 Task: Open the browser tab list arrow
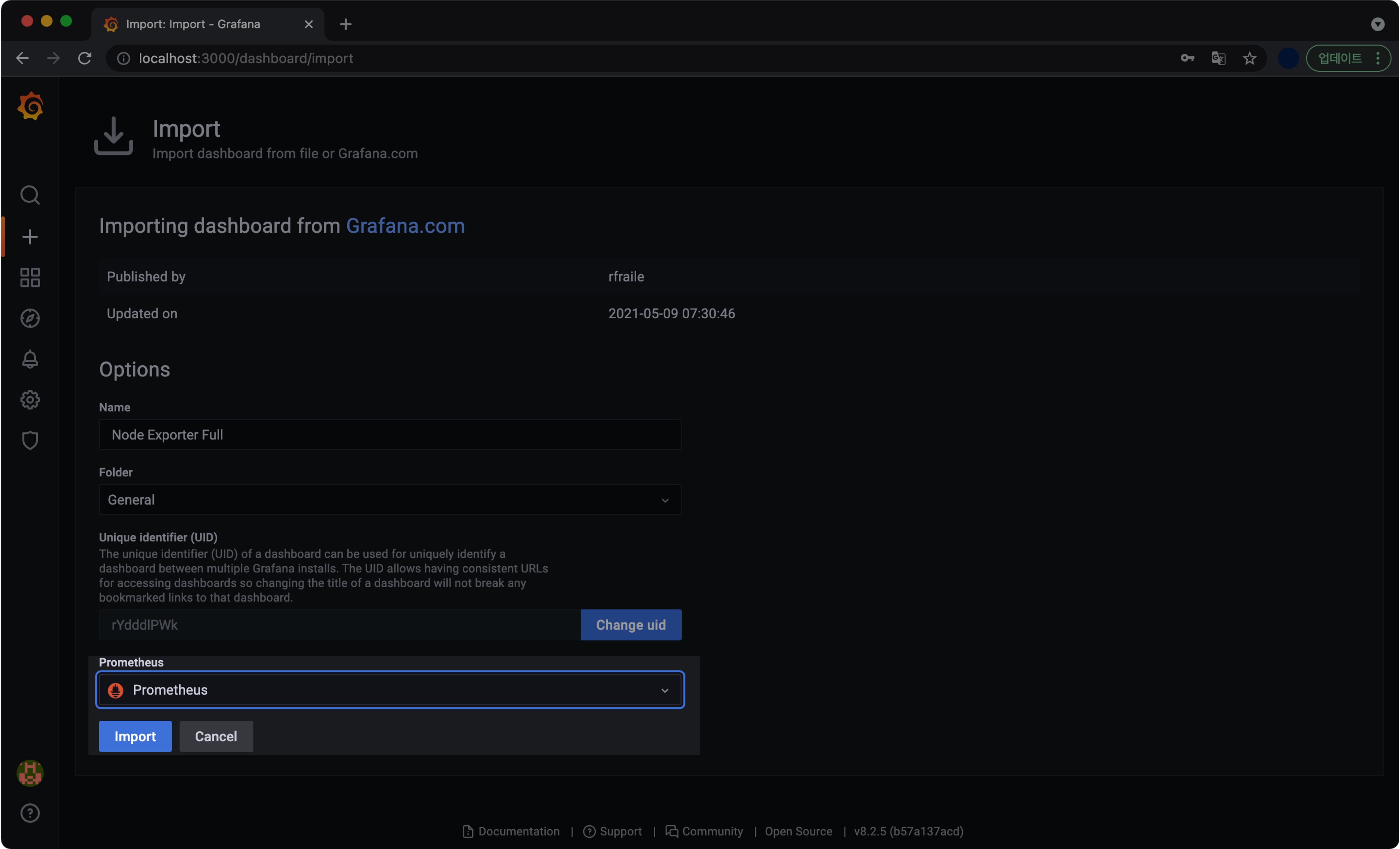point(1377,24)
